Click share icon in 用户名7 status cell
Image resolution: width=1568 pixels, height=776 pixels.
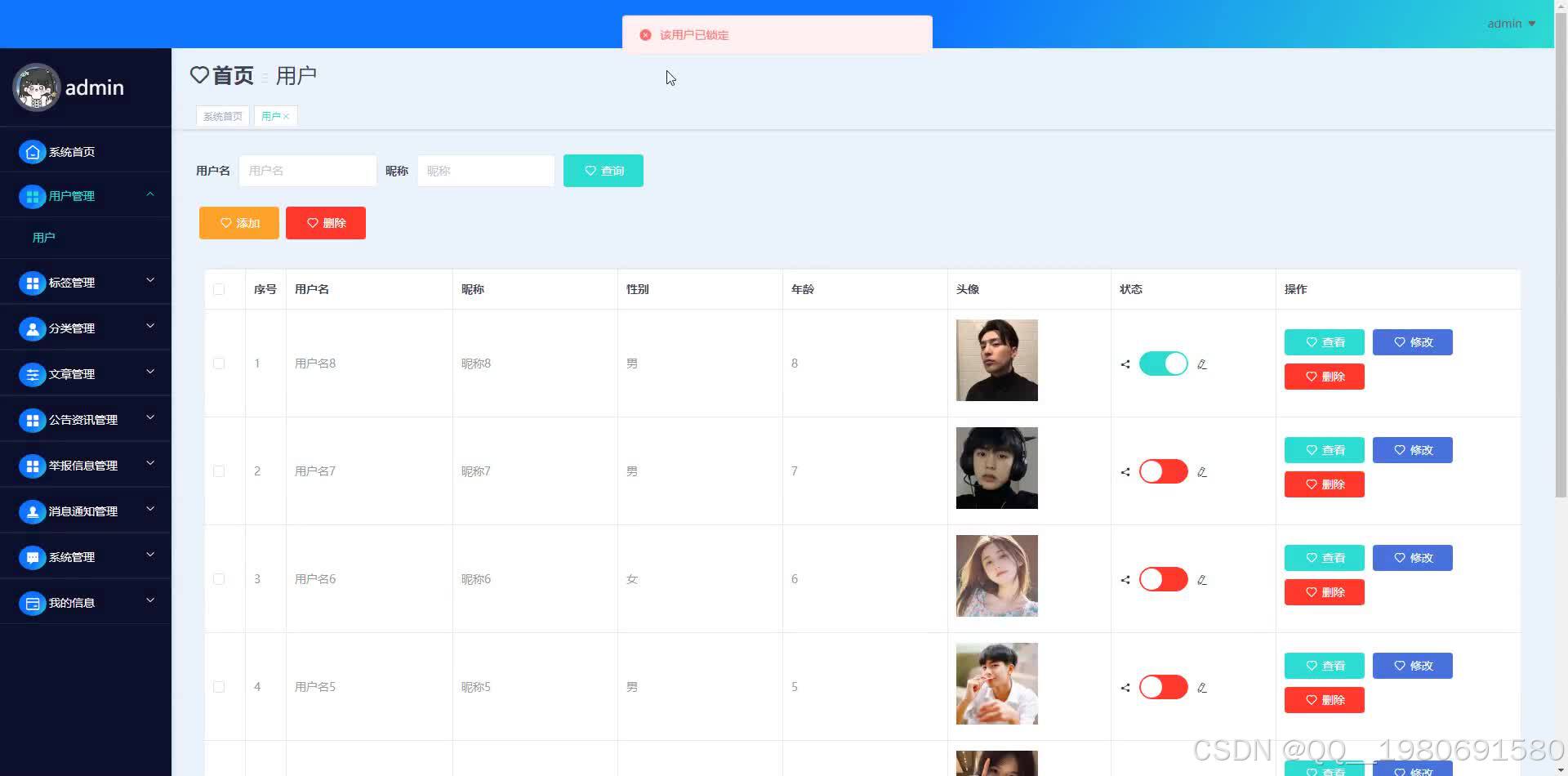point(1125,472)
